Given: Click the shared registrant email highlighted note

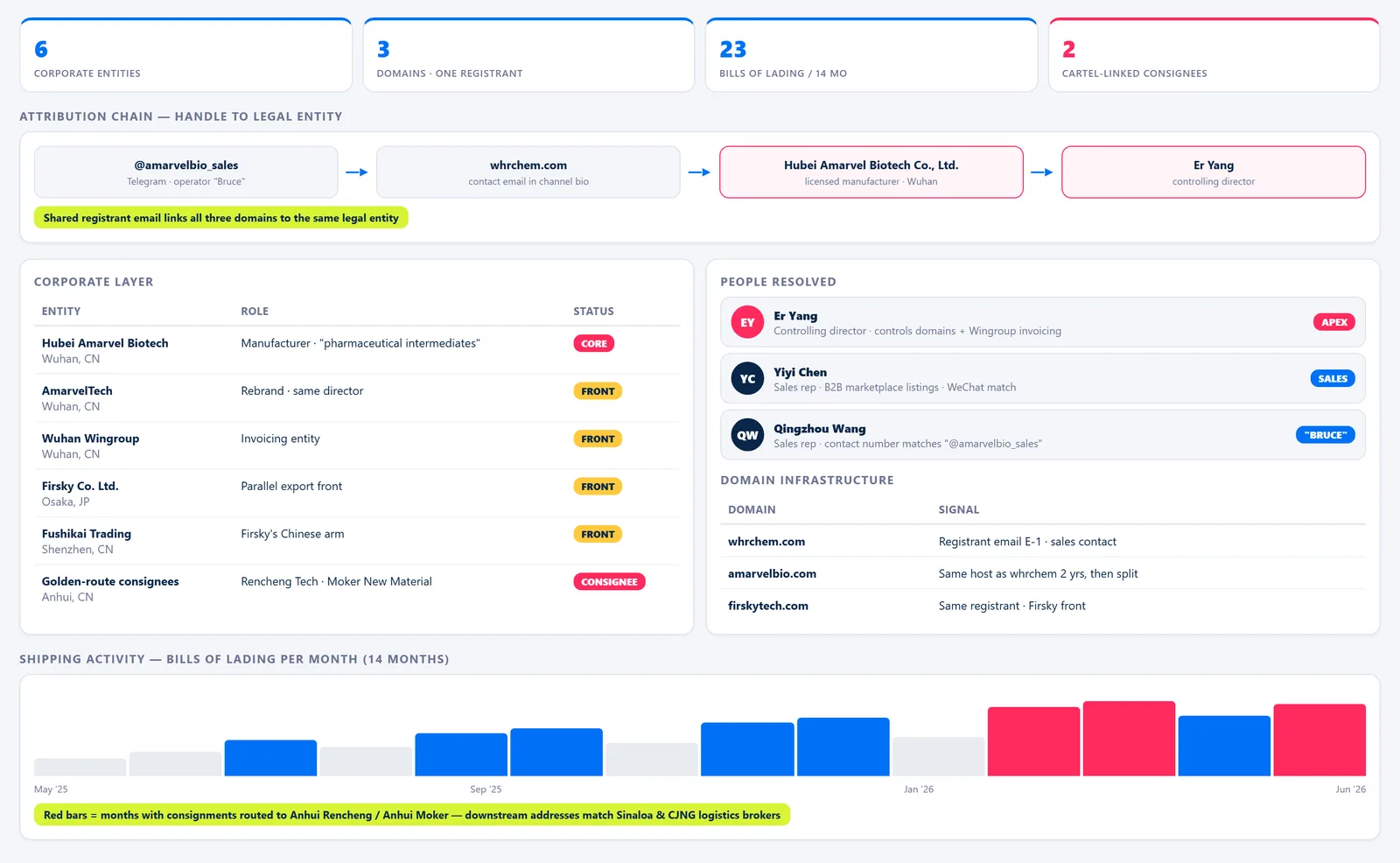Looking at the screenshot, I should point(221,218).
